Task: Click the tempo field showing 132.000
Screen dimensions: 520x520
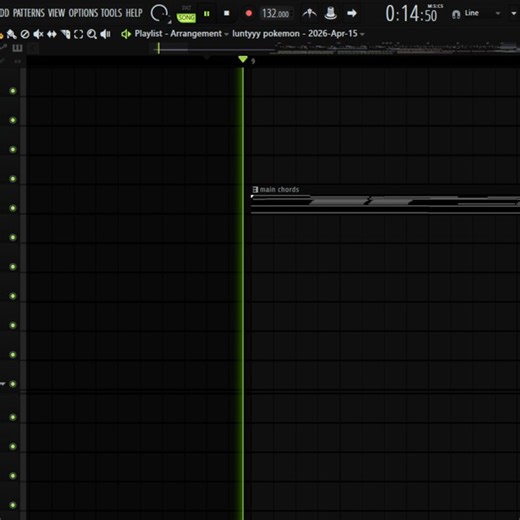Action: (x=276, y=14)
